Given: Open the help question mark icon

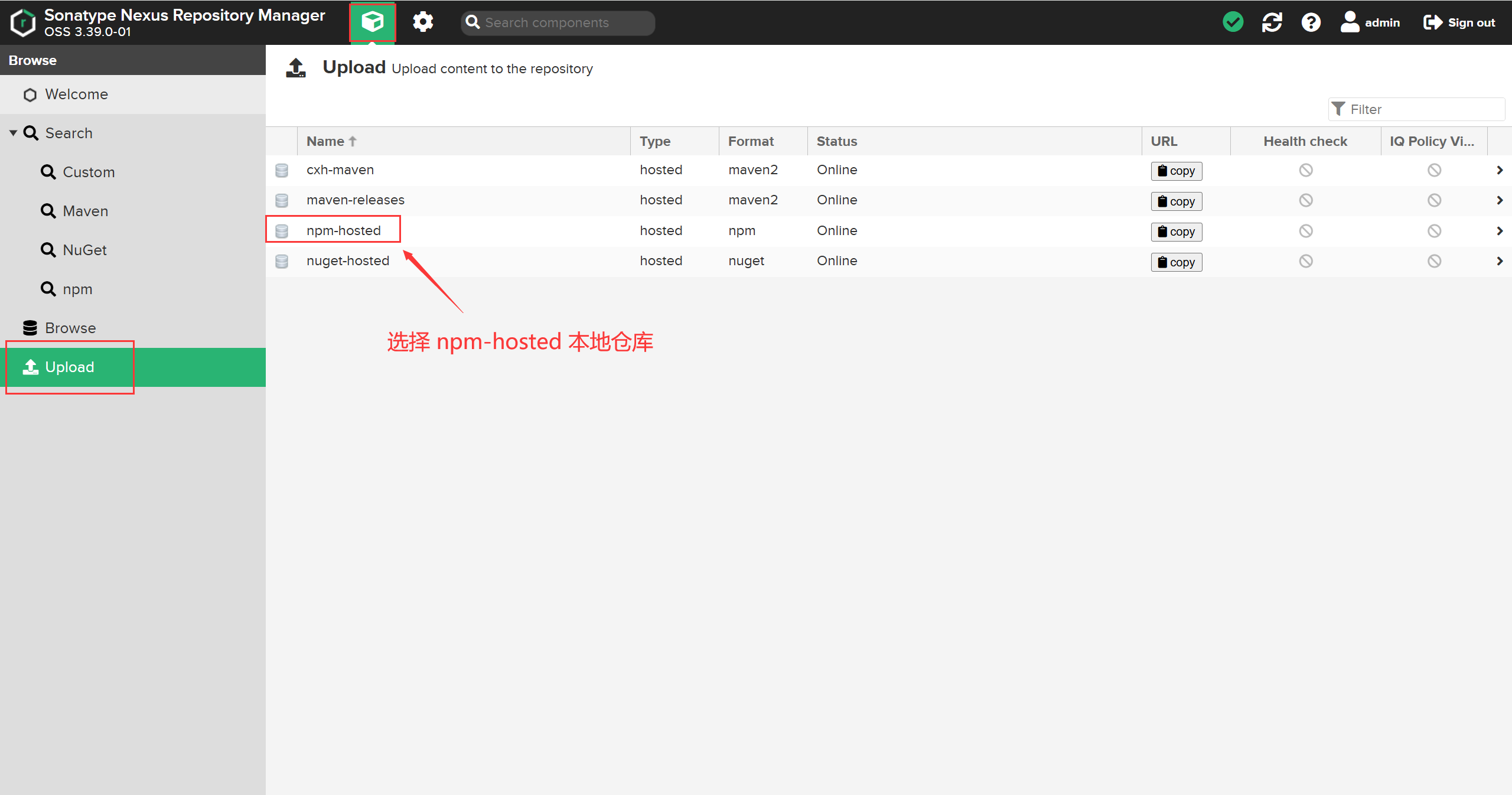Looking at the screenshot, I should click(x=1311, y=22).
